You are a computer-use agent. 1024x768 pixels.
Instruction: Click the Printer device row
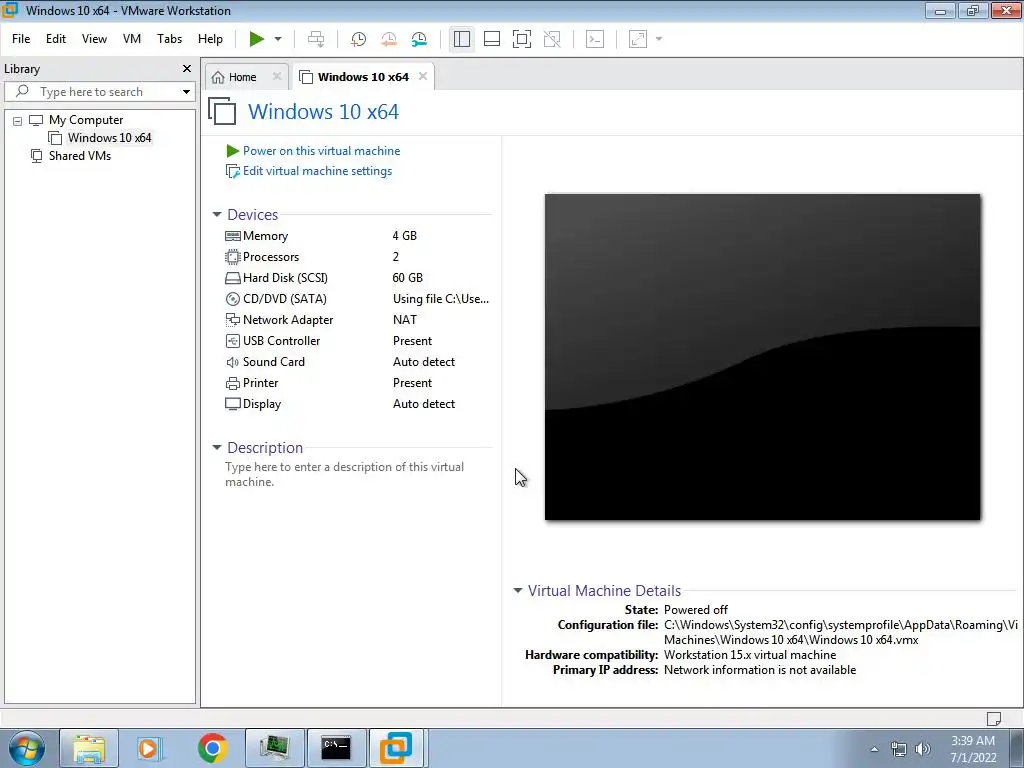click(357, 383)
